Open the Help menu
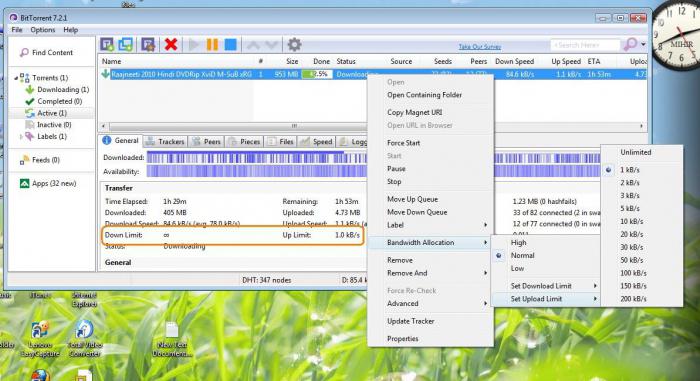700x381 pixels. click(x=71, y=30)
